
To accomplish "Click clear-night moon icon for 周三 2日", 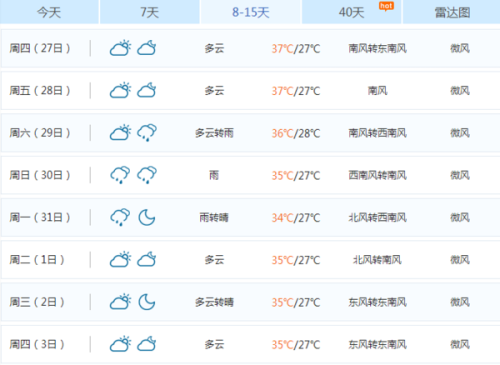I will coord(147,302).
